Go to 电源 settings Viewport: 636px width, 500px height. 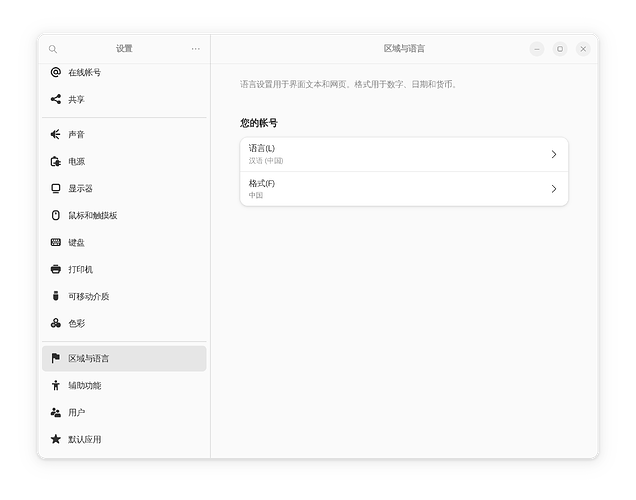pyautogui.click(x=124, y=161)
